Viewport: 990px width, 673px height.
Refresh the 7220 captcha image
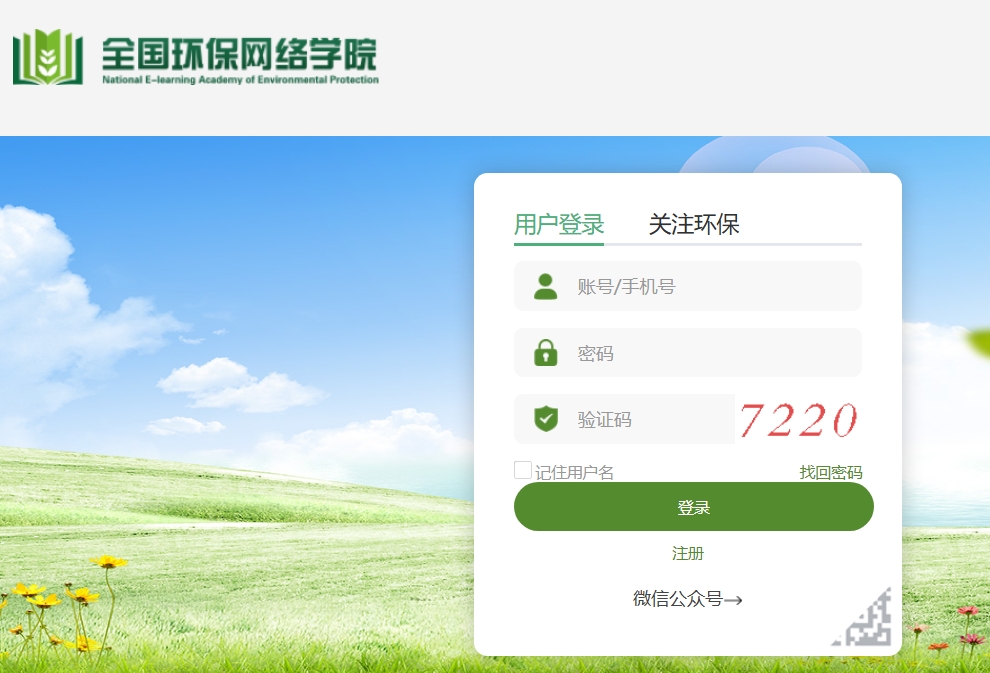[x=799, y=420]
